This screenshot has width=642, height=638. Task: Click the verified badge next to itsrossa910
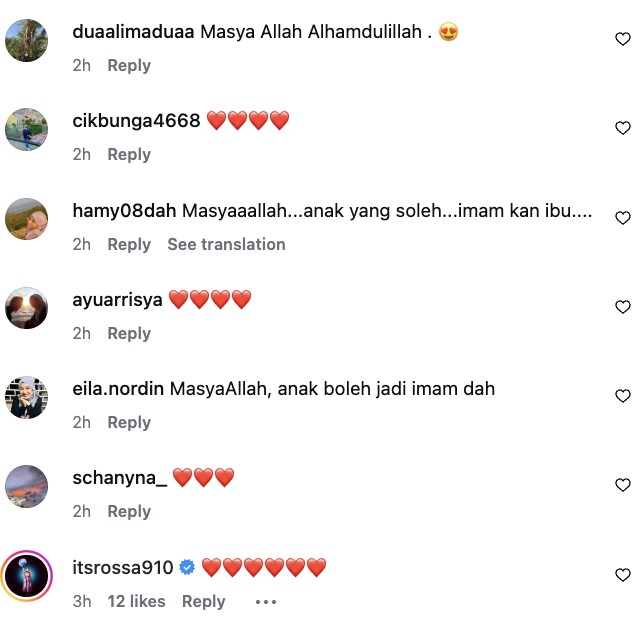coord(187,568)
